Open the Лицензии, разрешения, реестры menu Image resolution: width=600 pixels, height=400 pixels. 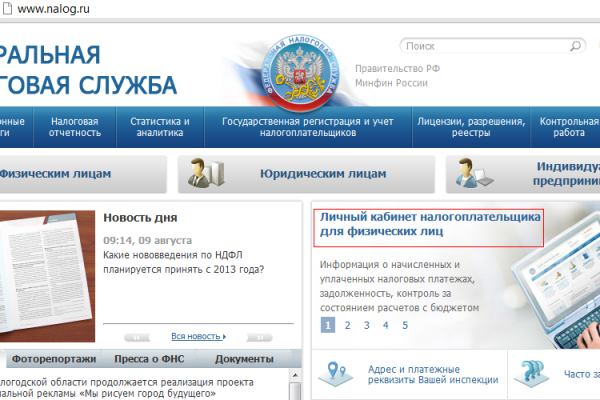pyautogui.click(x=471, y=127)
